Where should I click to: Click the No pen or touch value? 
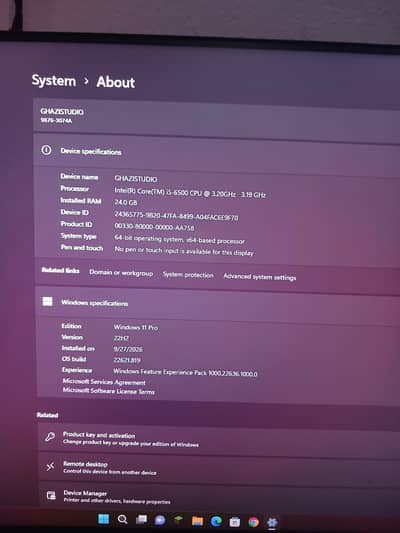click(184, 251)
